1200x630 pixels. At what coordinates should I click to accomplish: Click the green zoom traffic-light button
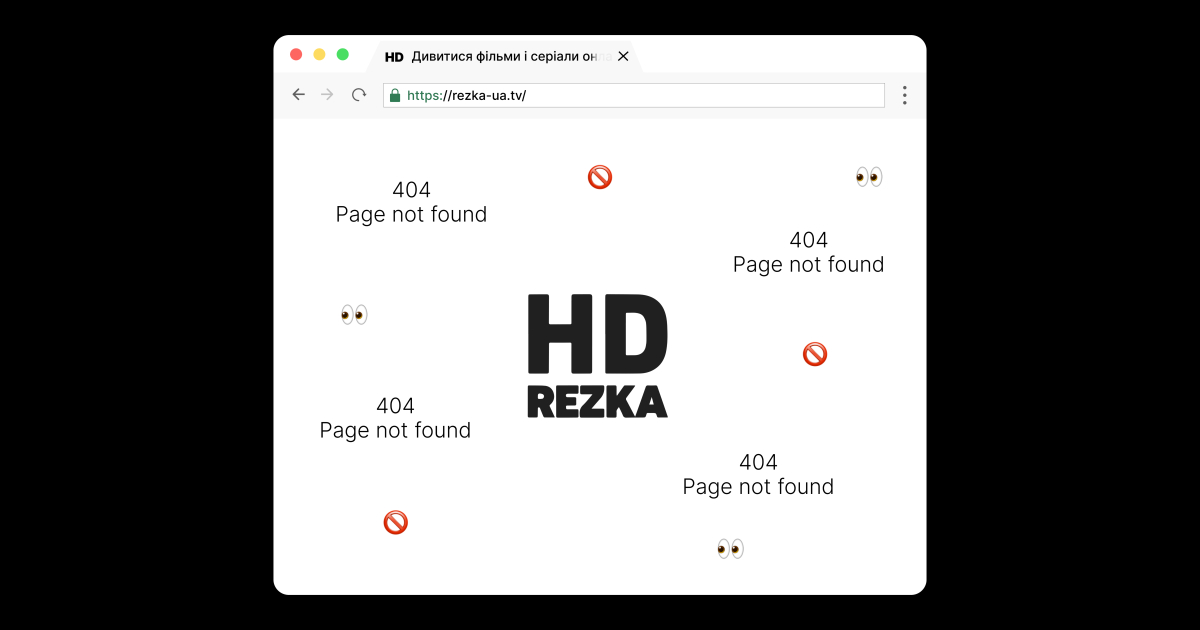(344, 54)
